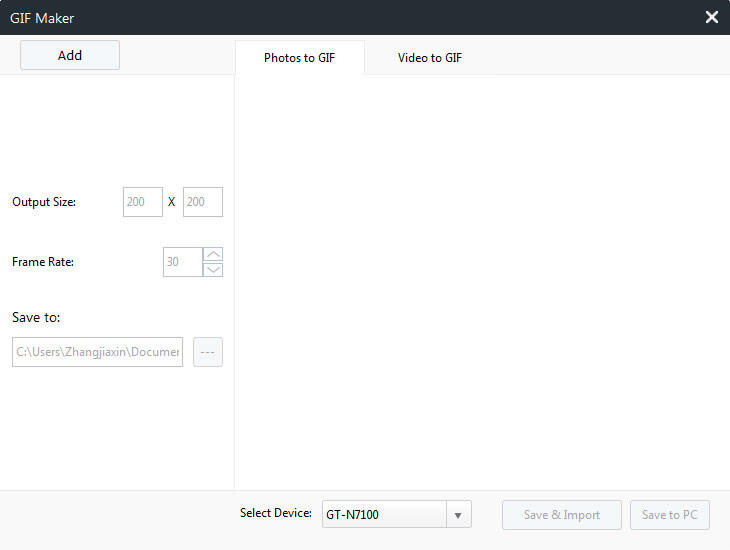
Task: Click the Output Size height field
Action: (203, 202)
